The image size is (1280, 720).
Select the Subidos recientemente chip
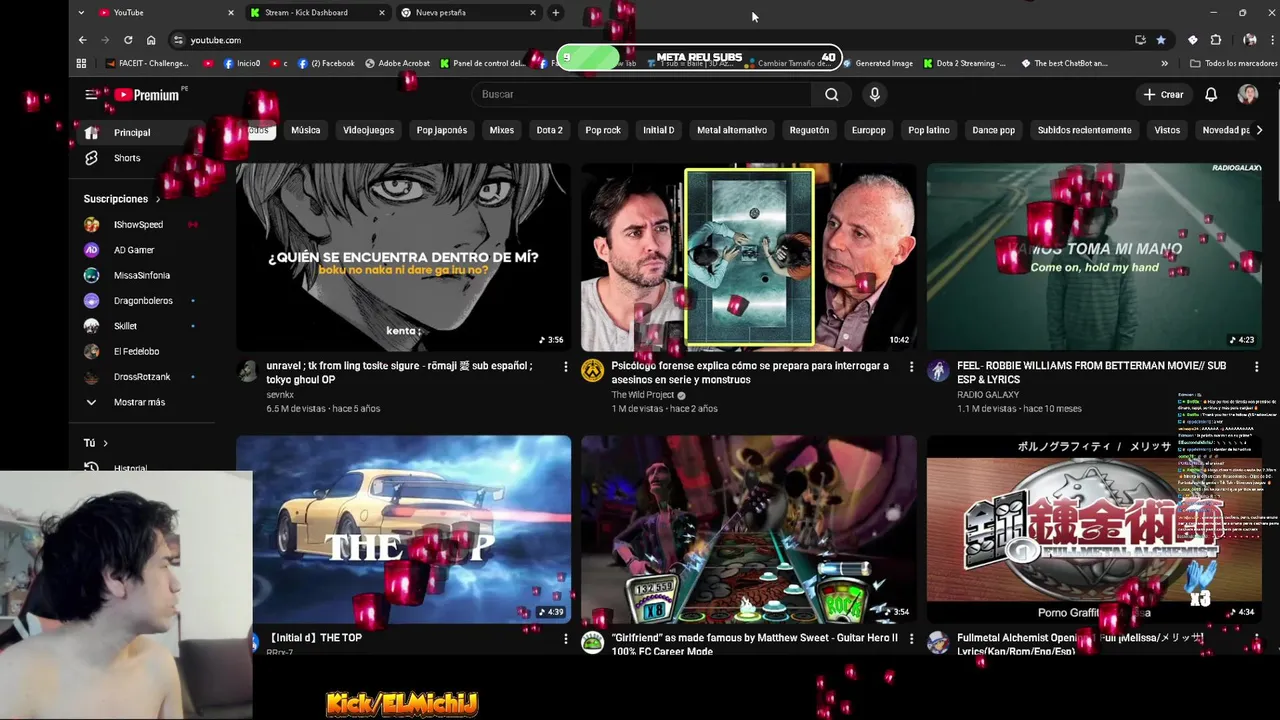tap(1085, 130)
